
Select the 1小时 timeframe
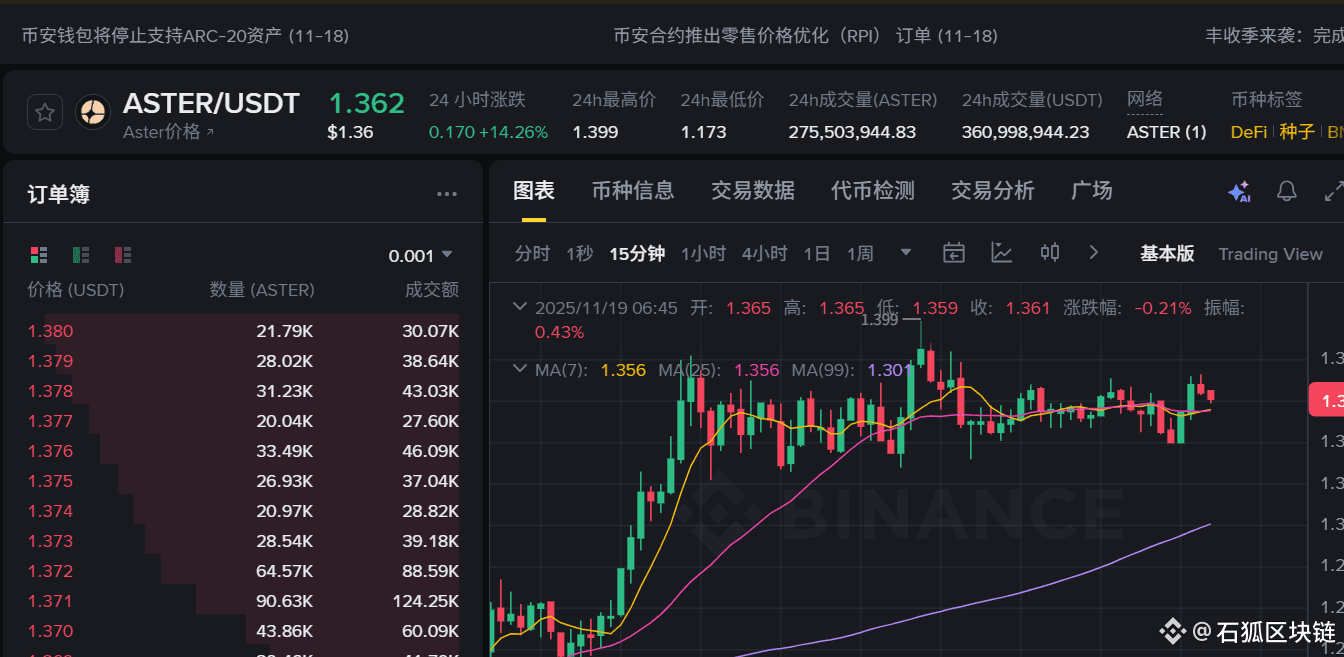pos(703,253)
